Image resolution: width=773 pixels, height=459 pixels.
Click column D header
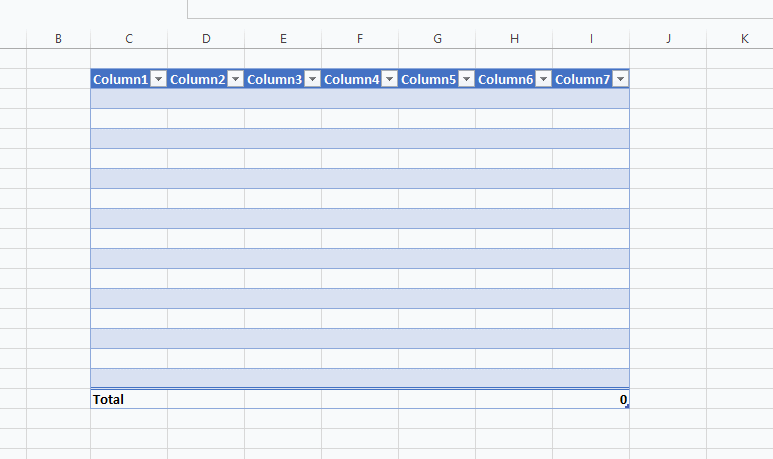[x=206, y=39]
